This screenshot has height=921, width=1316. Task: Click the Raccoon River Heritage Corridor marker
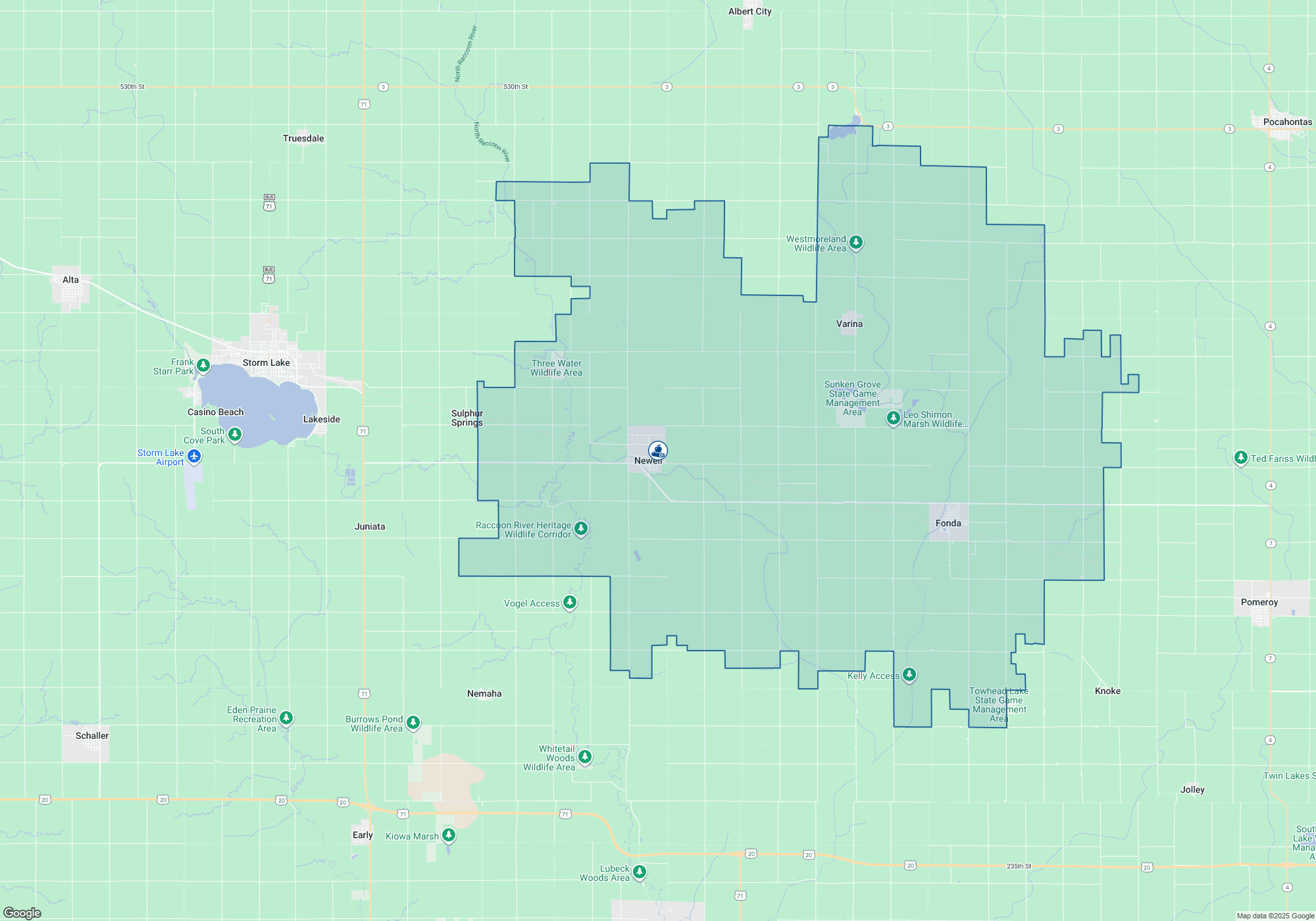(581, 528)
